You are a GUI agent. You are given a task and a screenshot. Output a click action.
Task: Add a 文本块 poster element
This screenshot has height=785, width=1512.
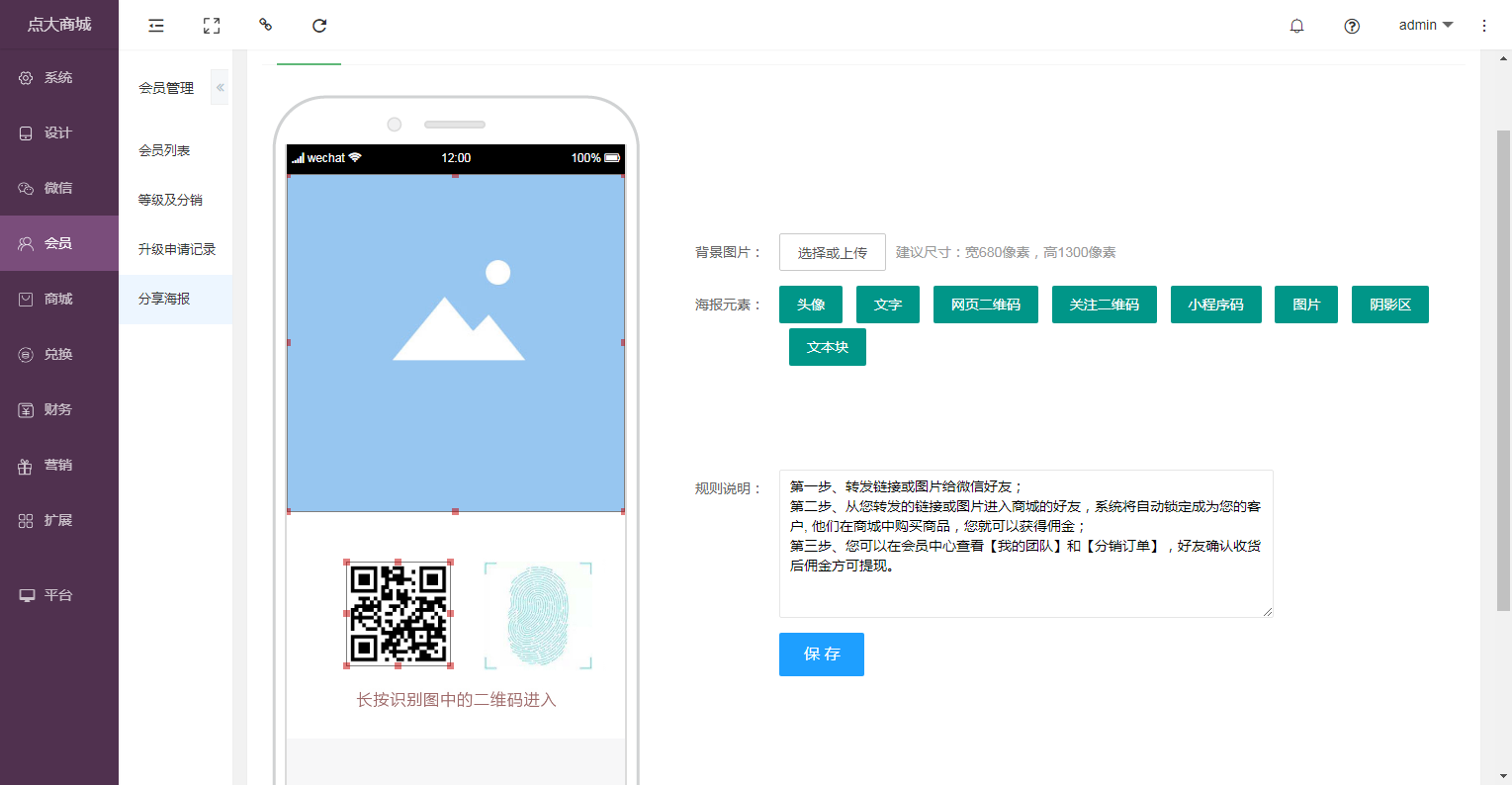click(828, 347)
